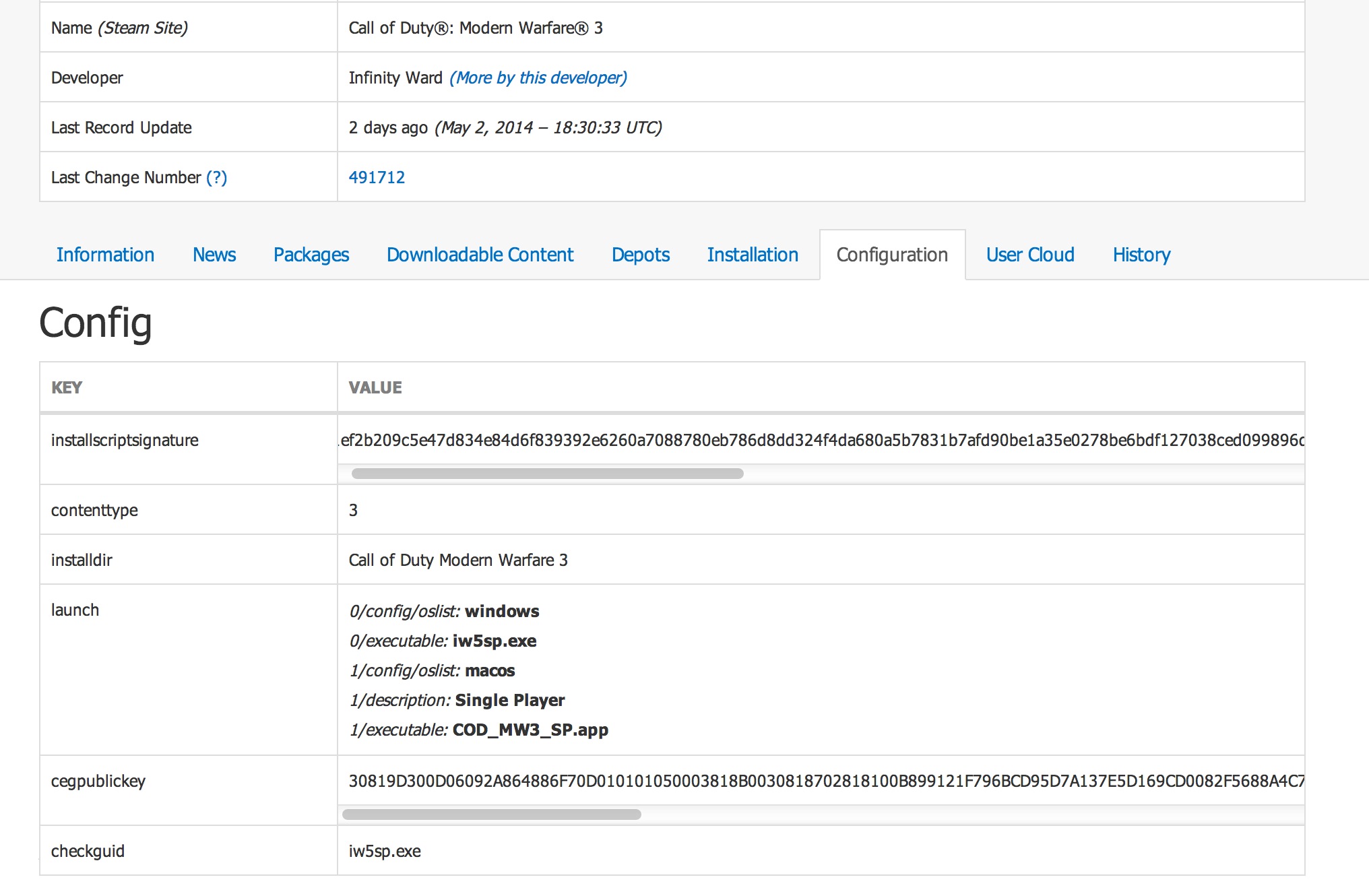The image size is (1369, 896).
Task: Open the User Cloud tab
Action: [1030, 255]
